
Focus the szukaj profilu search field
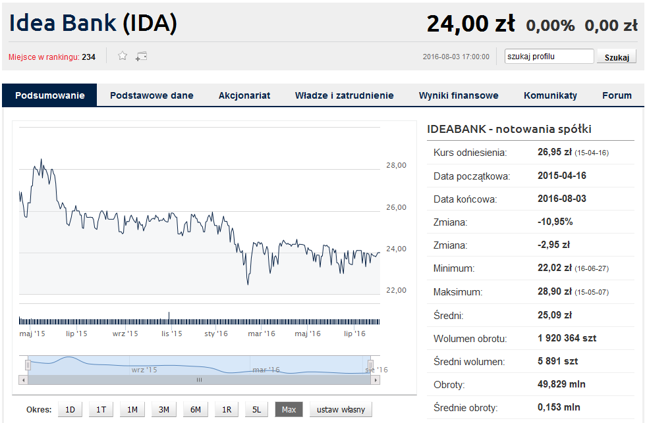pos(549,56)
